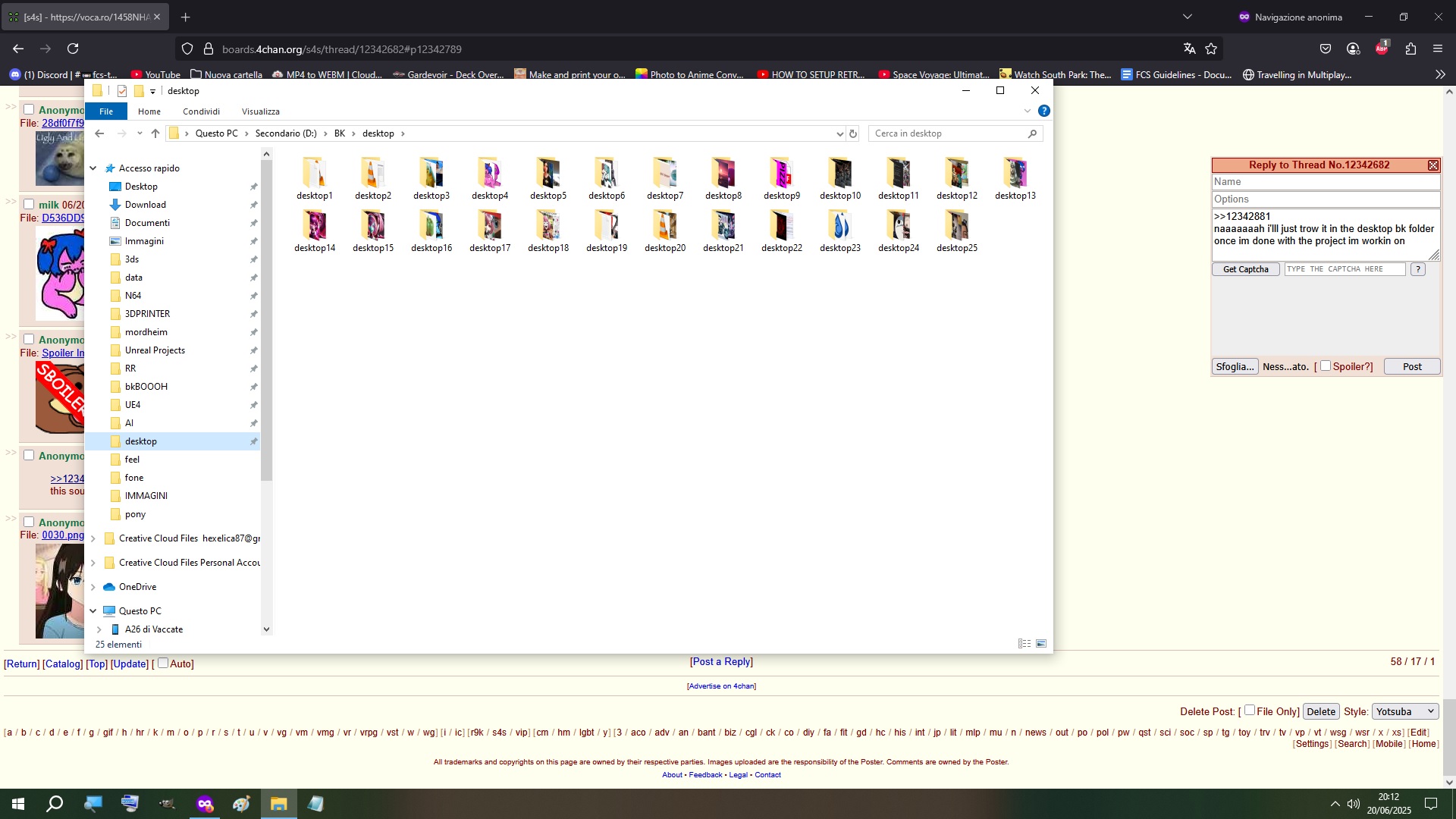Click the Get Captcha button
The width and height of the screenshot is (1456, 819).
tap(1245, 269)
